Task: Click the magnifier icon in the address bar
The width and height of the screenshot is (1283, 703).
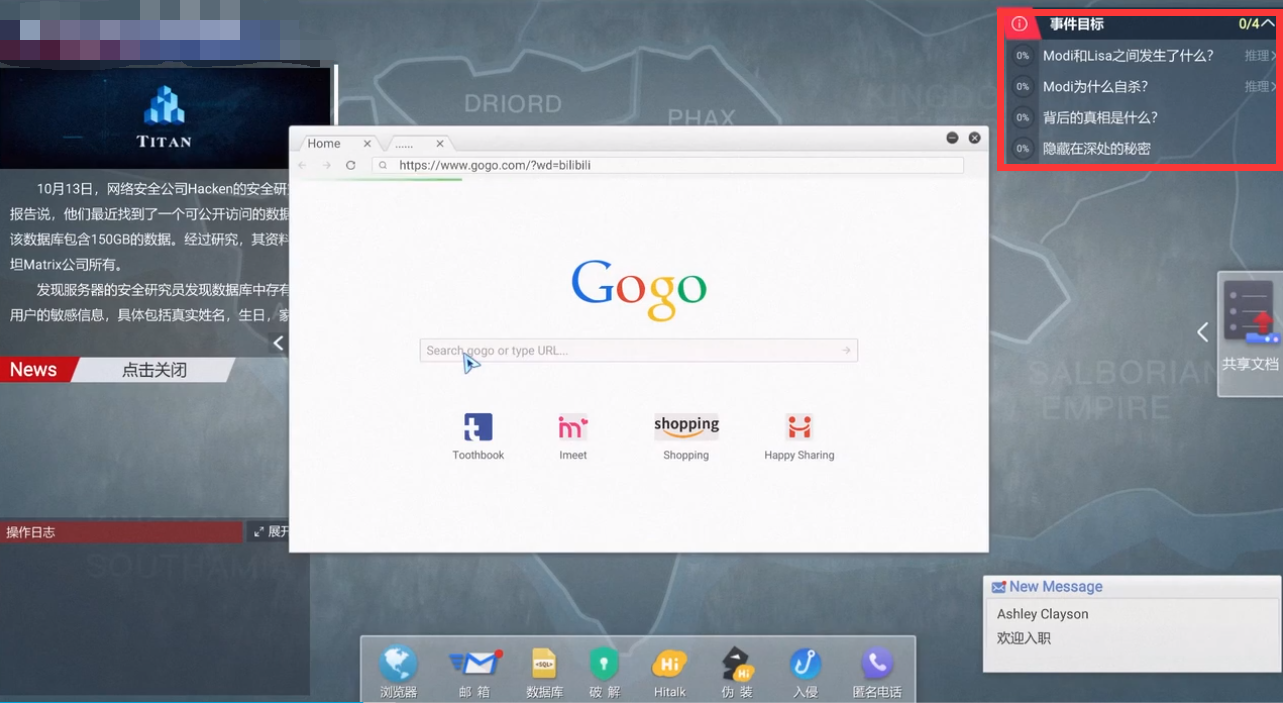Action: tap(383, 166)
